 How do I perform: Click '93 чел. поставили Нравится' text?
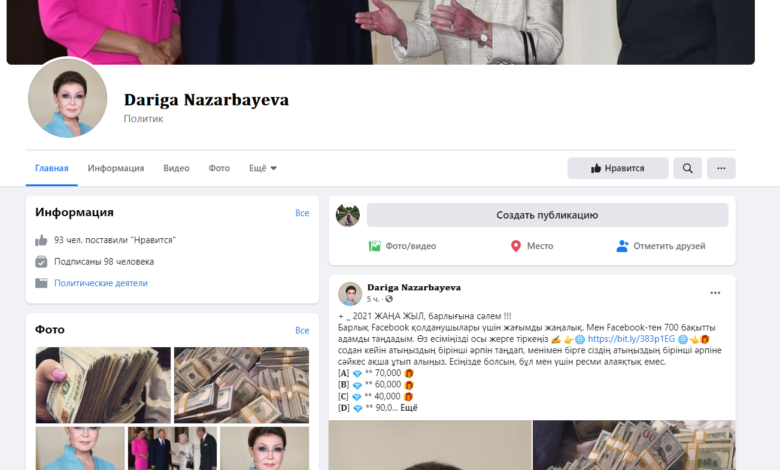(115, 240)
